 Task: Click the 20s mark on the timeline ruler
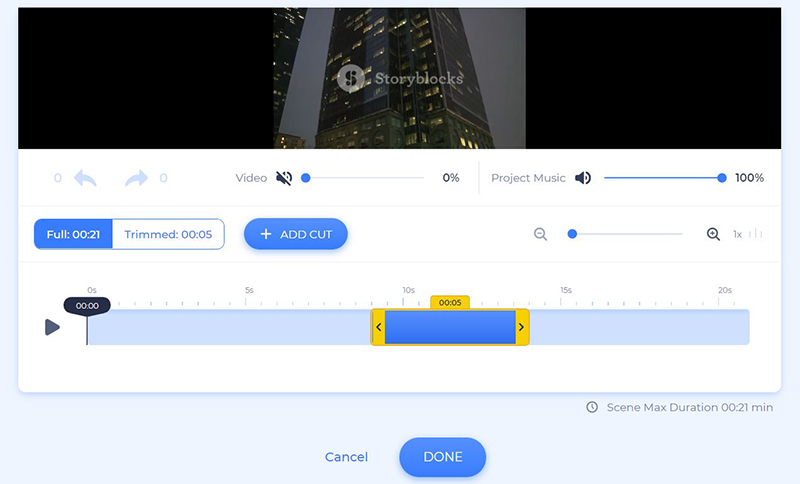(x=725, y=290)
